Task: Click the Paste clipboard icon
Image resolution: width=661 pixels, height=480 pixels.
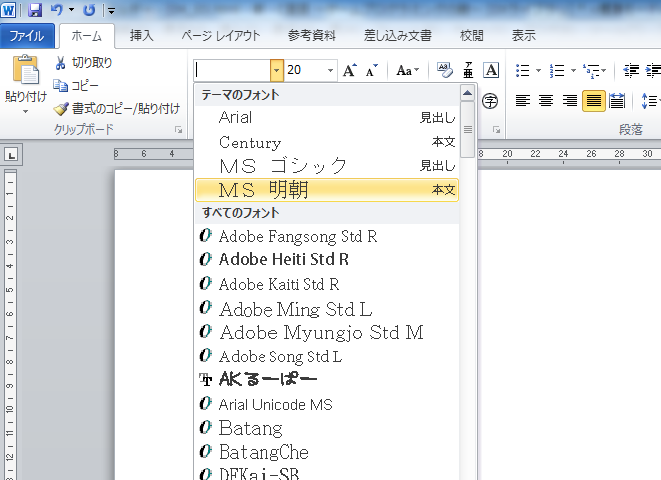Action: [24, 72]
